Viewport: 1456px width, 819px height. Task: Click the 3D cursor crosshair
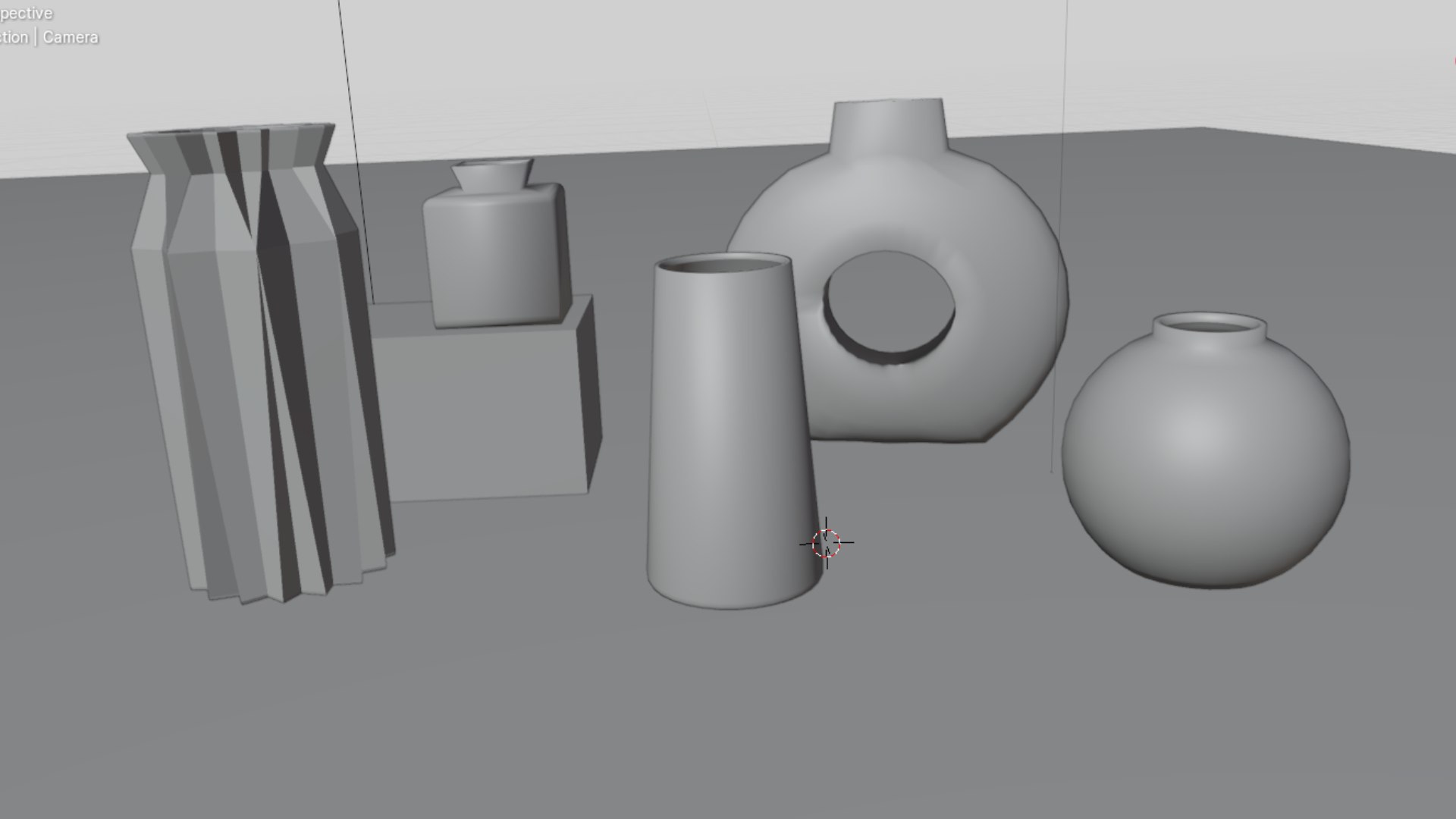[x=827, y=543]
